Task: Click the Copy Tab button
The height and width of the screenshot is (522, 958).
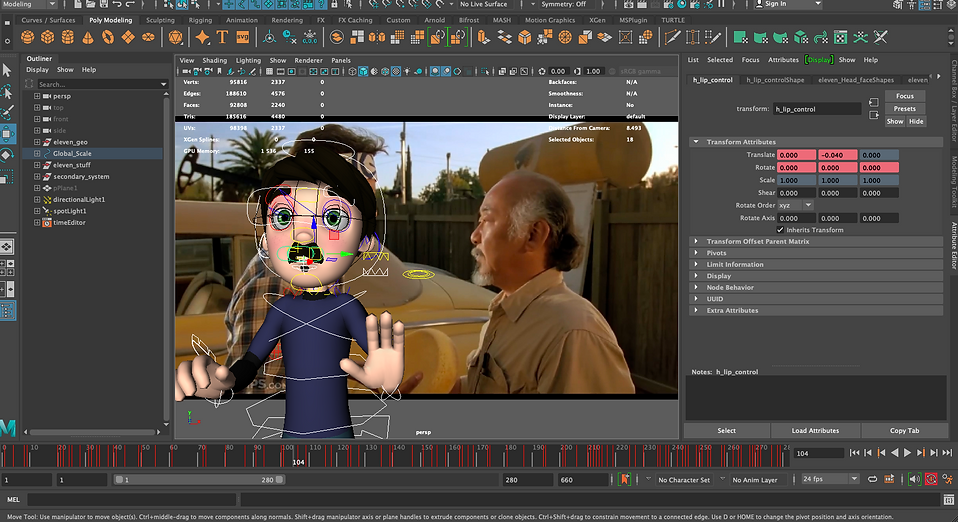Action: 904,431
